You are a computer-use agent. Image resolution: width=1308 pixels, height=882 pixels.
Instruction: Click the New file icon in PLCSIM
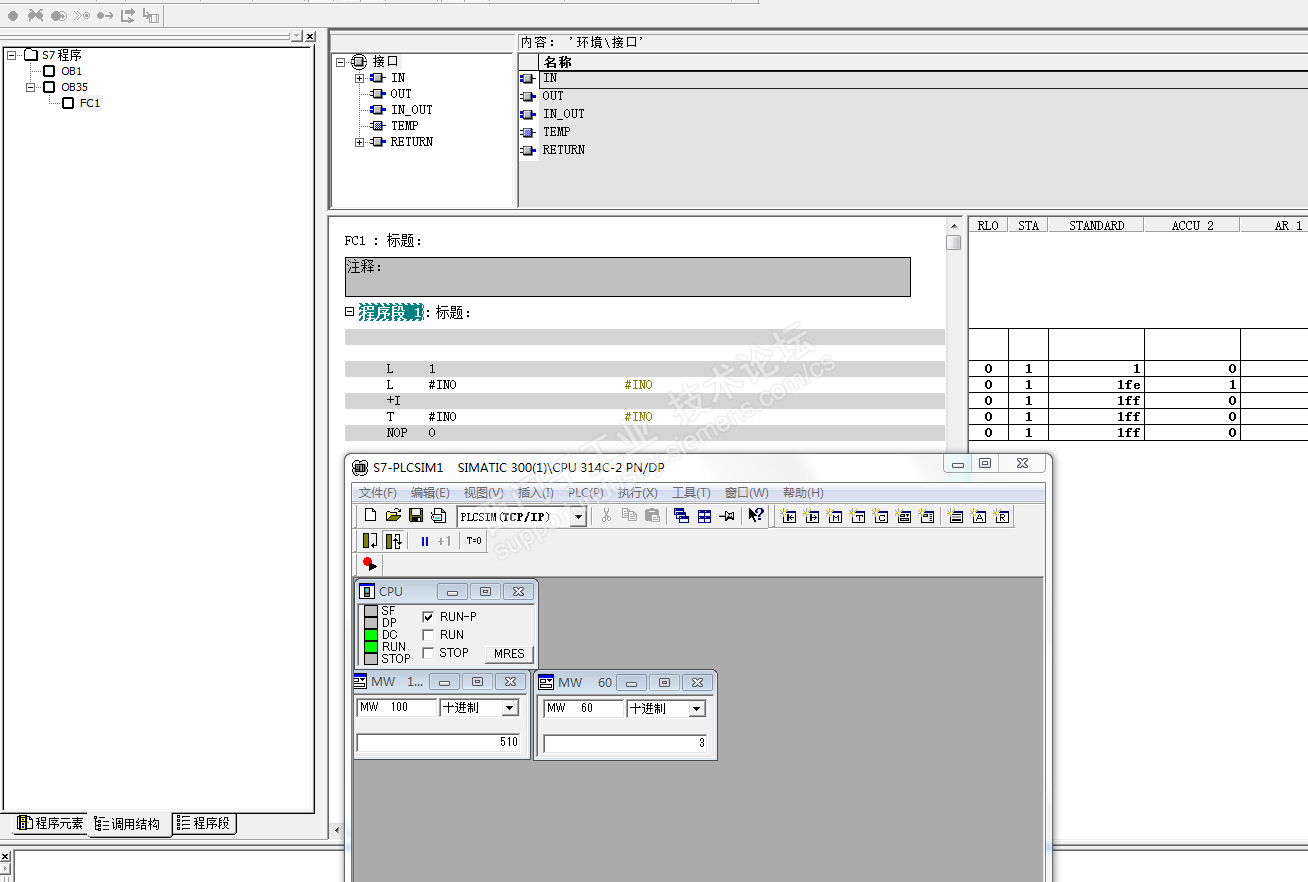[370, 516]
